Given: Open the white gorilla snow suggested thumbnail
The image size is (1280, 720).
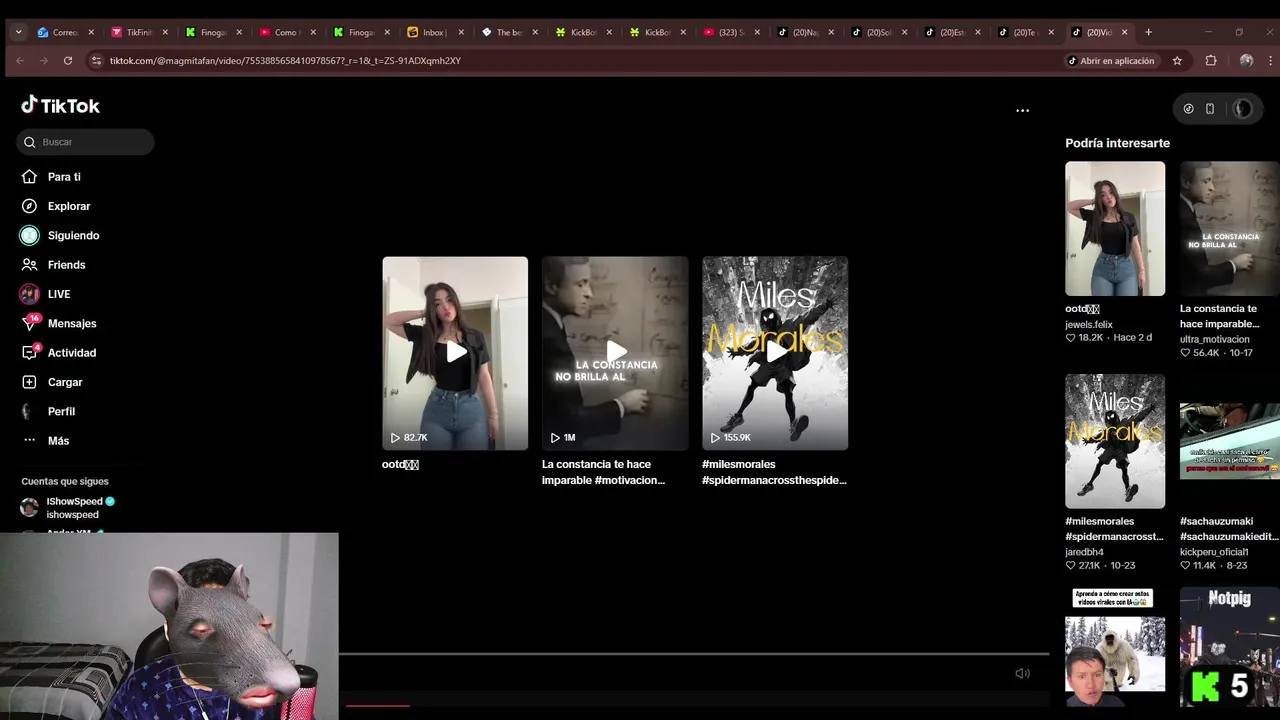Looking at the screenshot, I should [1115, 647].
